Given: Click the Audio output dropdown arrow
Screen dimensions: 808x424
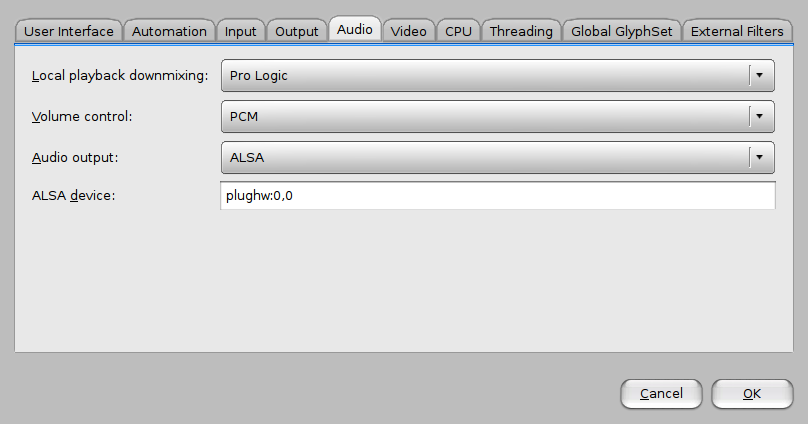Looking at the screenshot, I should (760, 157).
